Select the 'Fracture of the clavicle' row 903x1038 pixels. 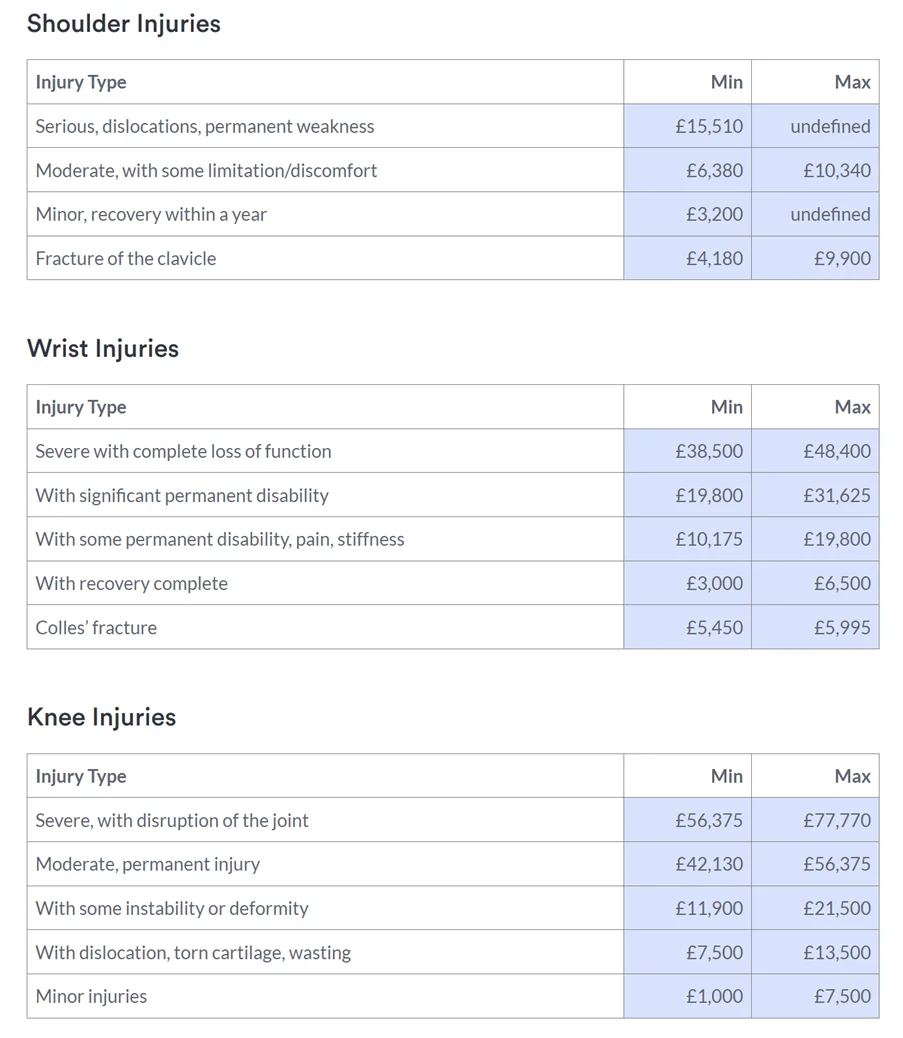click(x=126, y=259)
